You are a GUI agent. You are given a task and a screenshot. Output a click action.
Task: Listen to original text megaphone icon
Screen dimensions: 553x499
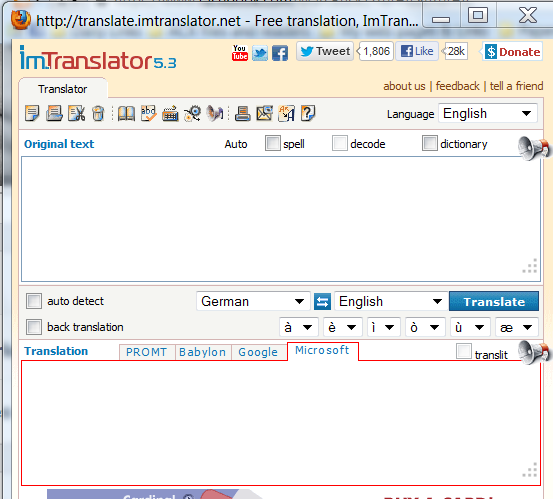534,148
